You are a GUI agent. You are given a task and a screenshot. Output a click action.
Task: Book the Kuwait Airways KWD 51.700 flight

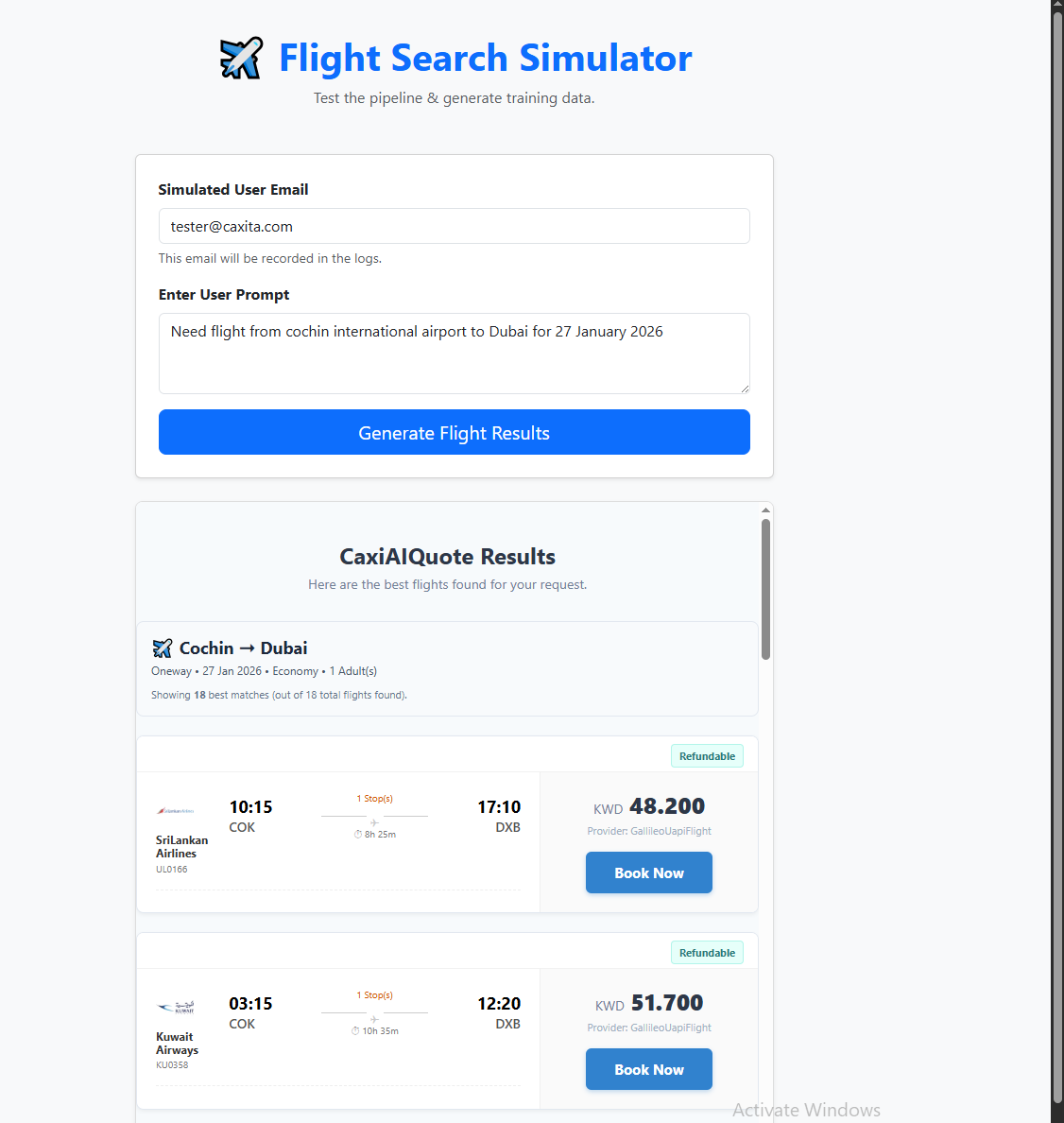[648, 1070]
